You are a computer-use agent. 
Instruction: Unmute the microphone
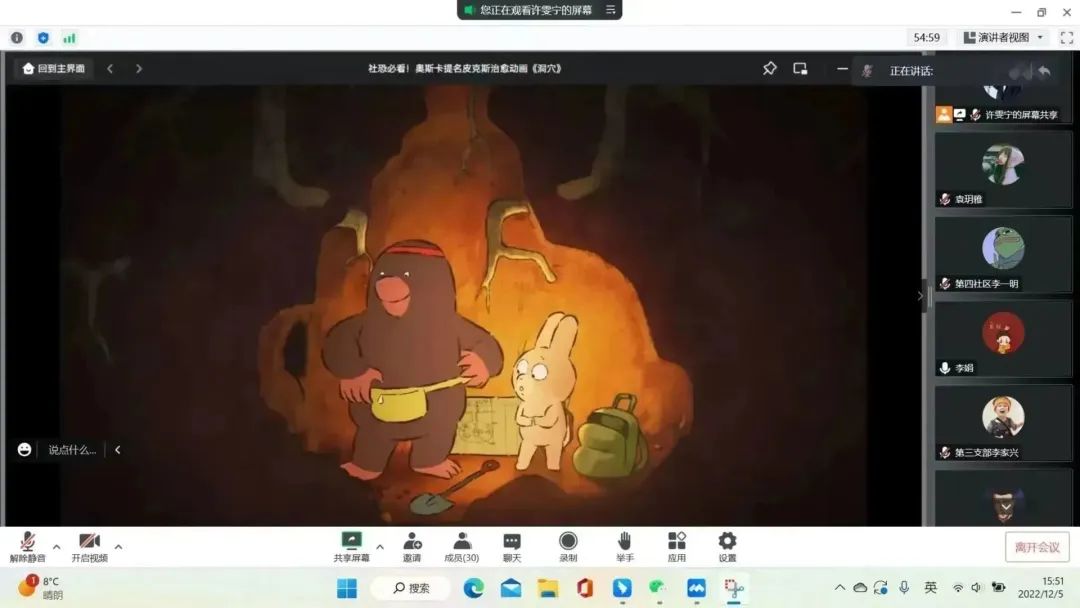pyautogui.click(x=28, y=547)
